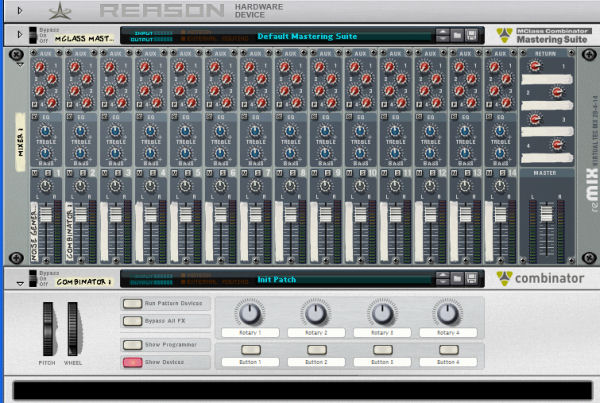Viewport: 600px width, 403px height.
Task: Solo mixer channel 2
Action: pos(83,173)
